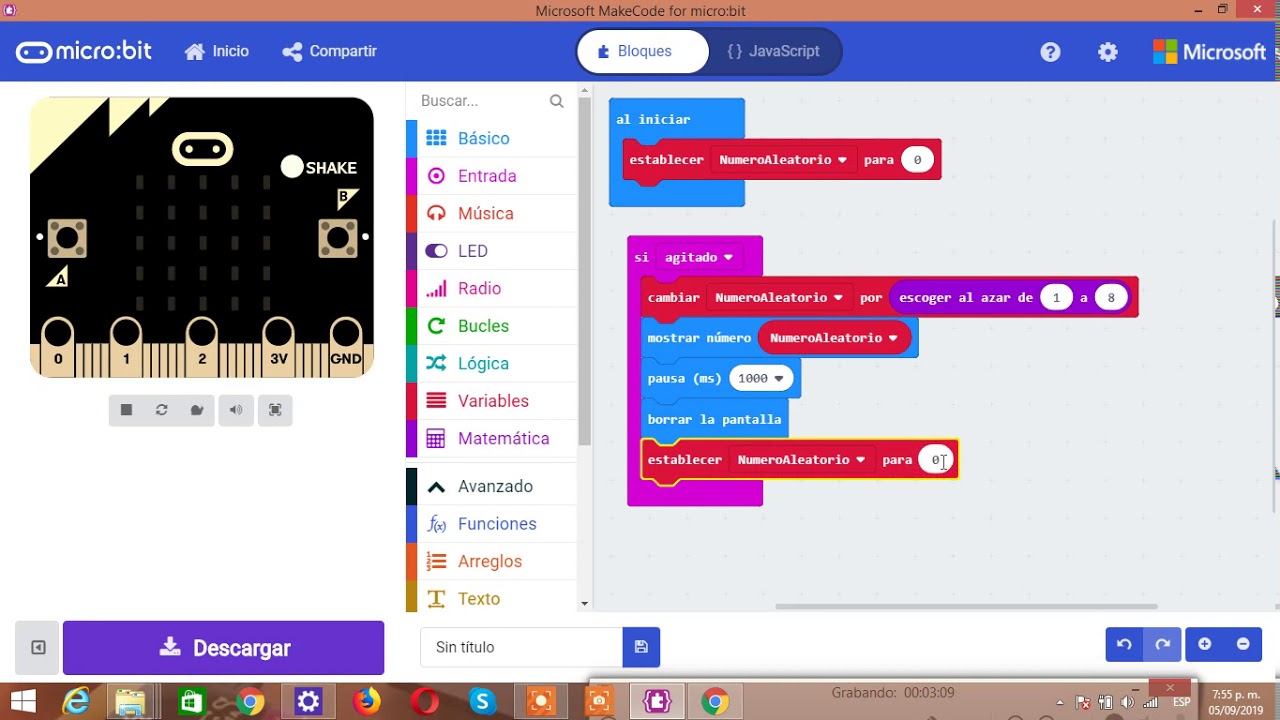This screenshot has height=720, width=1280.
Task: Open Skype from the taskbar
Action: point(483,702)
